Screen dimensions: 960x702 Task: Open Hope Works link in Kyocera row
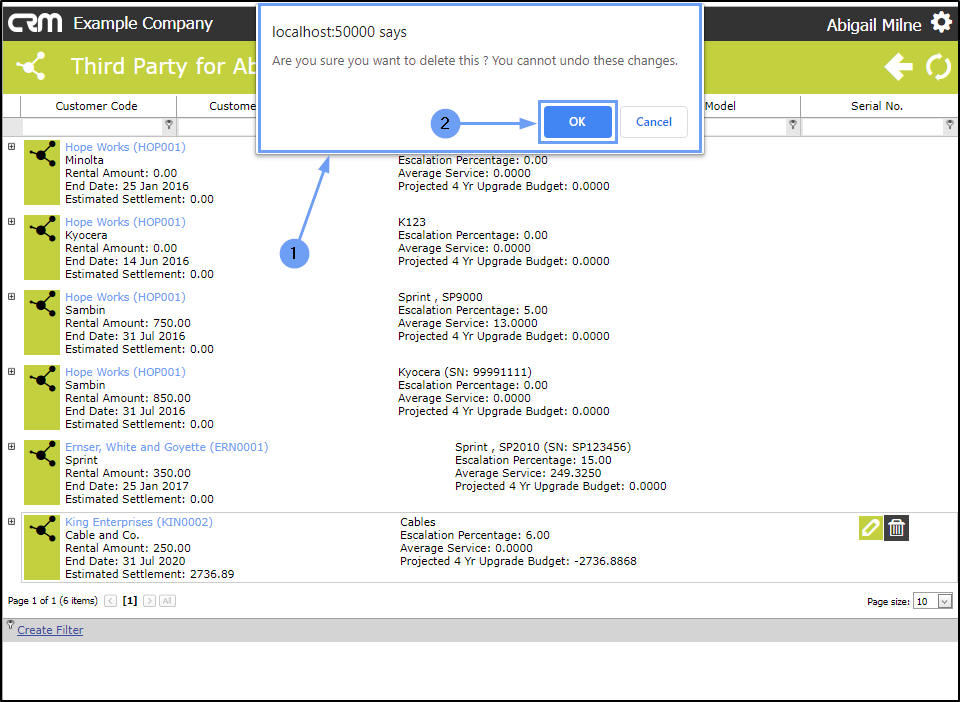tap(126, 222)
